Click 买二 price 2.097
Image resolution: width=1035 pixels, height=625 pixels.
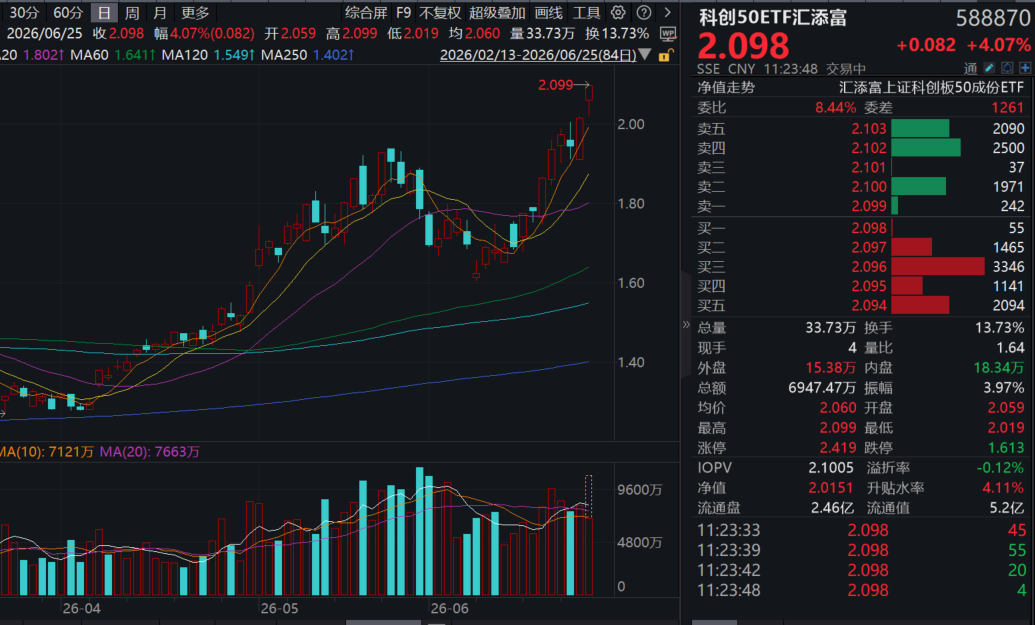point(869,247)
